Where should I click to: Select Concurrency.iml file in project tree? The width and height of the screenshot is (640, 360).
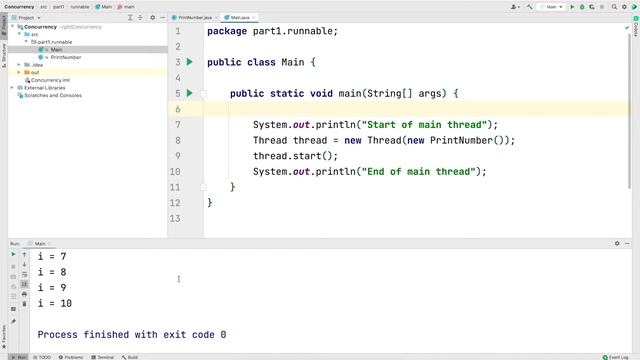[50, 80]
